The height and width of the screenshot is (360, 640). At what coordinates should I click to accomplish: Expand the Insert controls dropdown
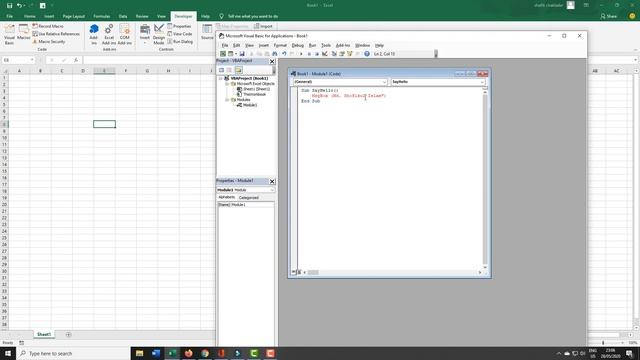point(144,34)
